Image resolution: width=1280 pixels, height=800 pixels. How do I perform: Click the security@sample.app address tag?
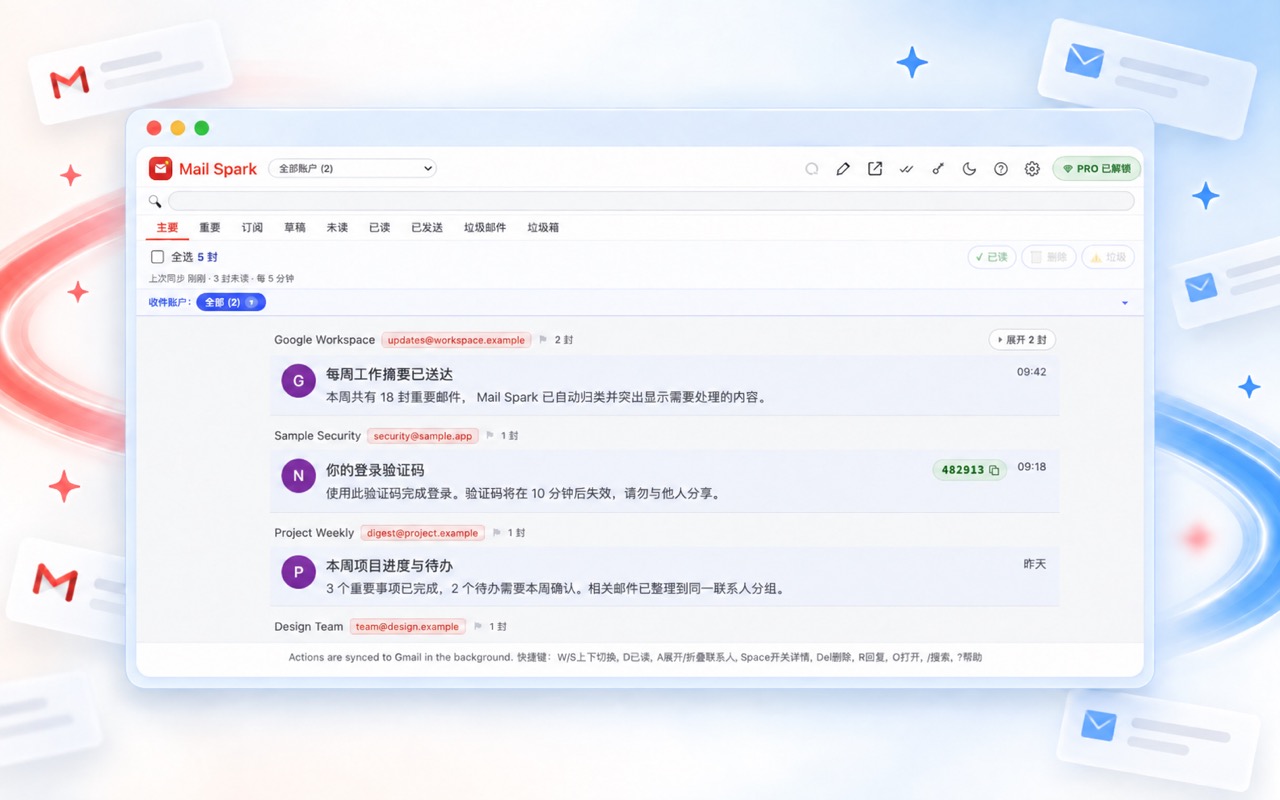pos(422,436)
